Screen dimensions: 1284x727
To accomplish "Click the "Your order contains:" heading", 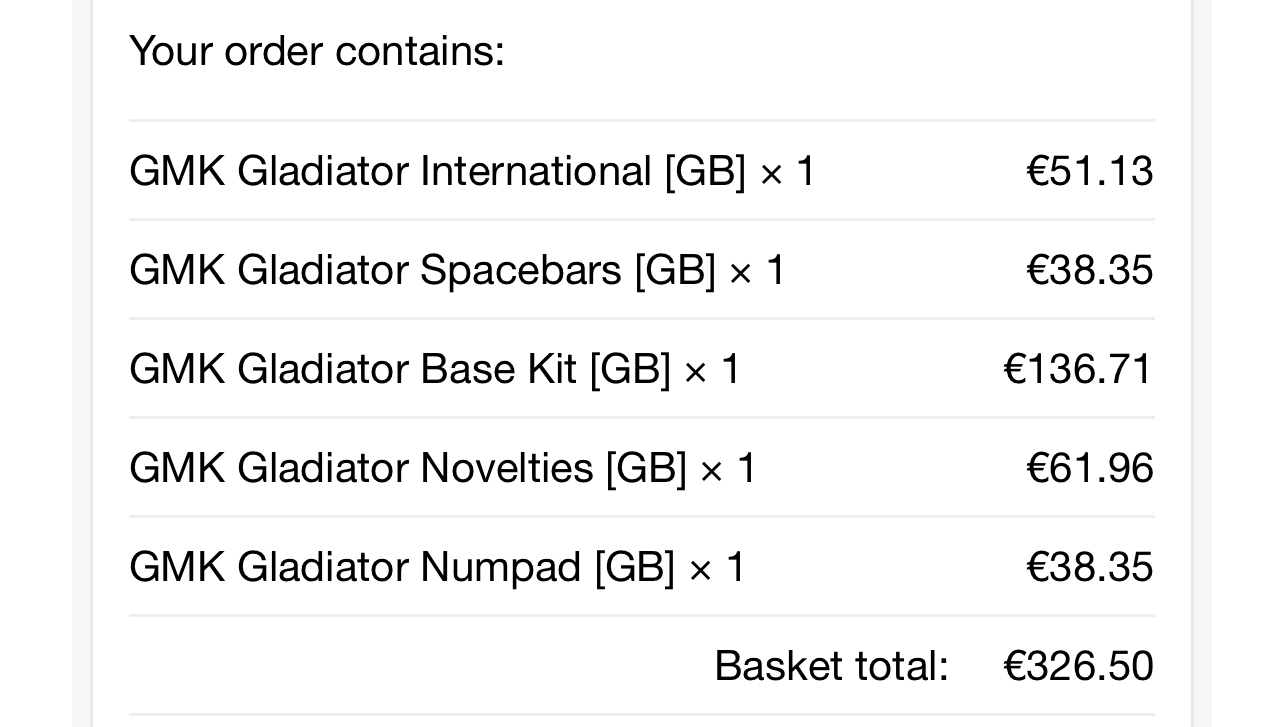I will [x=317, y=51].
